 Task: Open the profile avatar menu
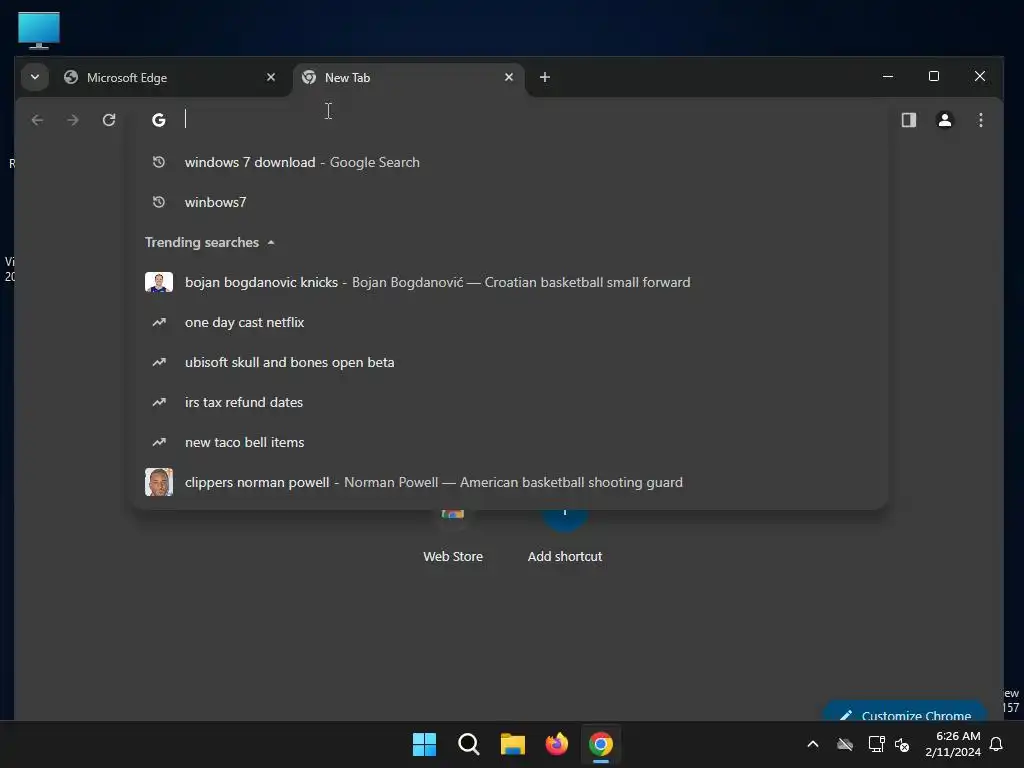coord(945,120)
